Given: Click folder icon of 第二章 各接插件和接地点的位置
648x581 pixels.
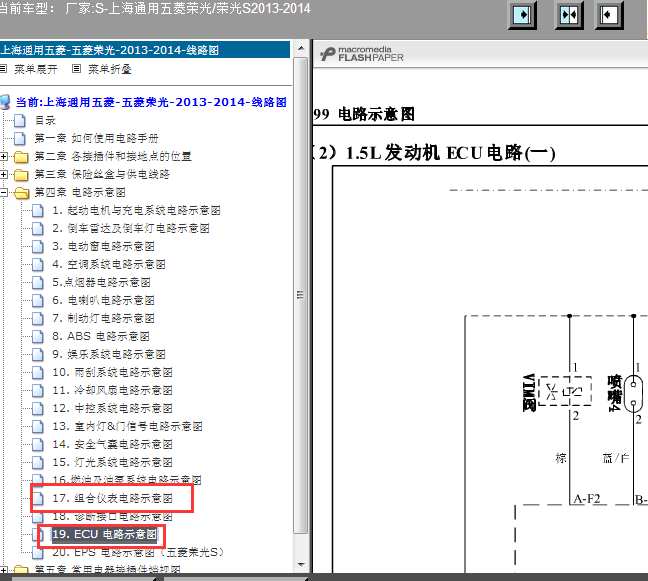Looking at the screenshot, I should [x=21, y=157].
